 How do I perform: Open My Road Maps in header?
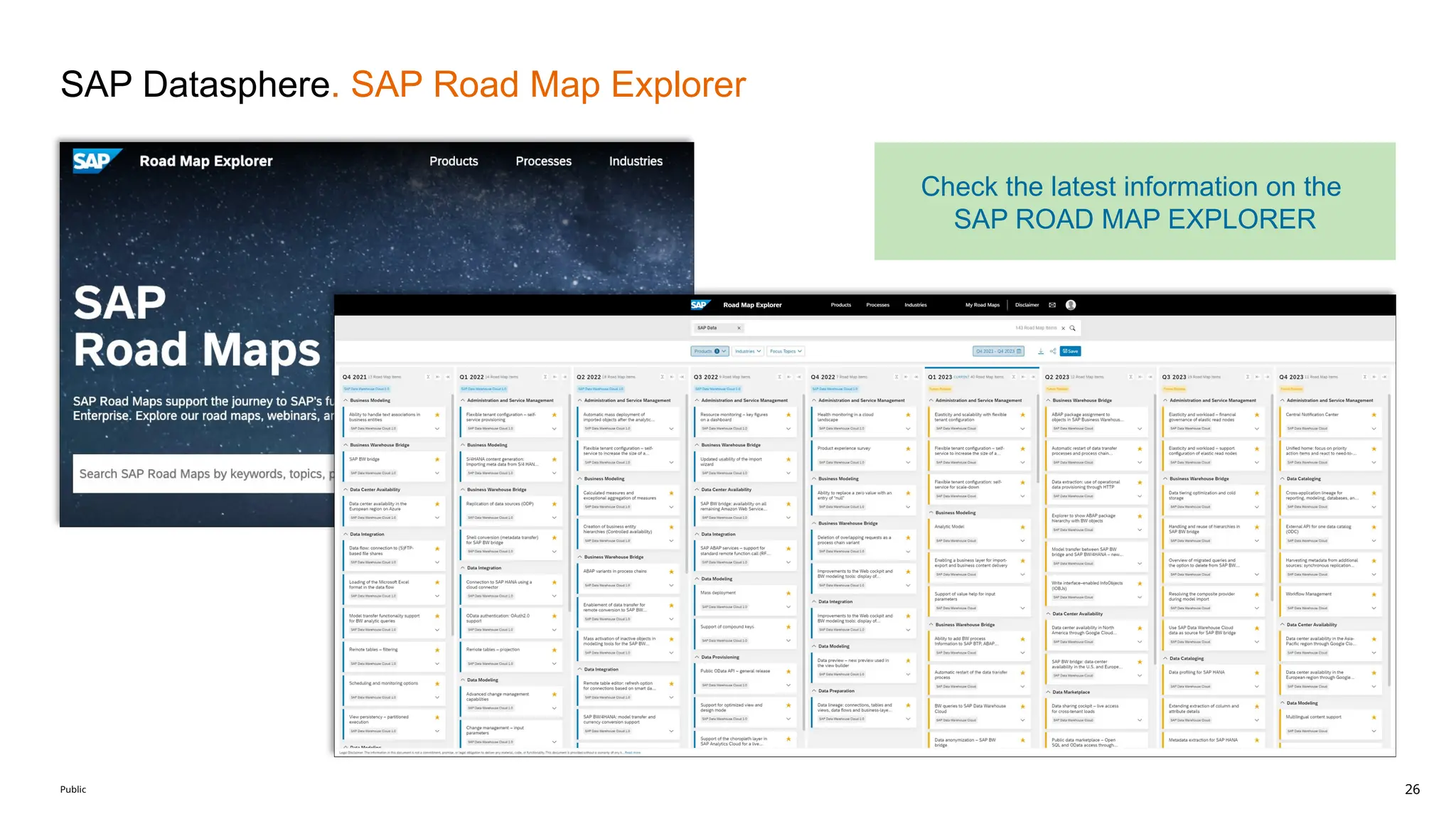tap(982, 305)
